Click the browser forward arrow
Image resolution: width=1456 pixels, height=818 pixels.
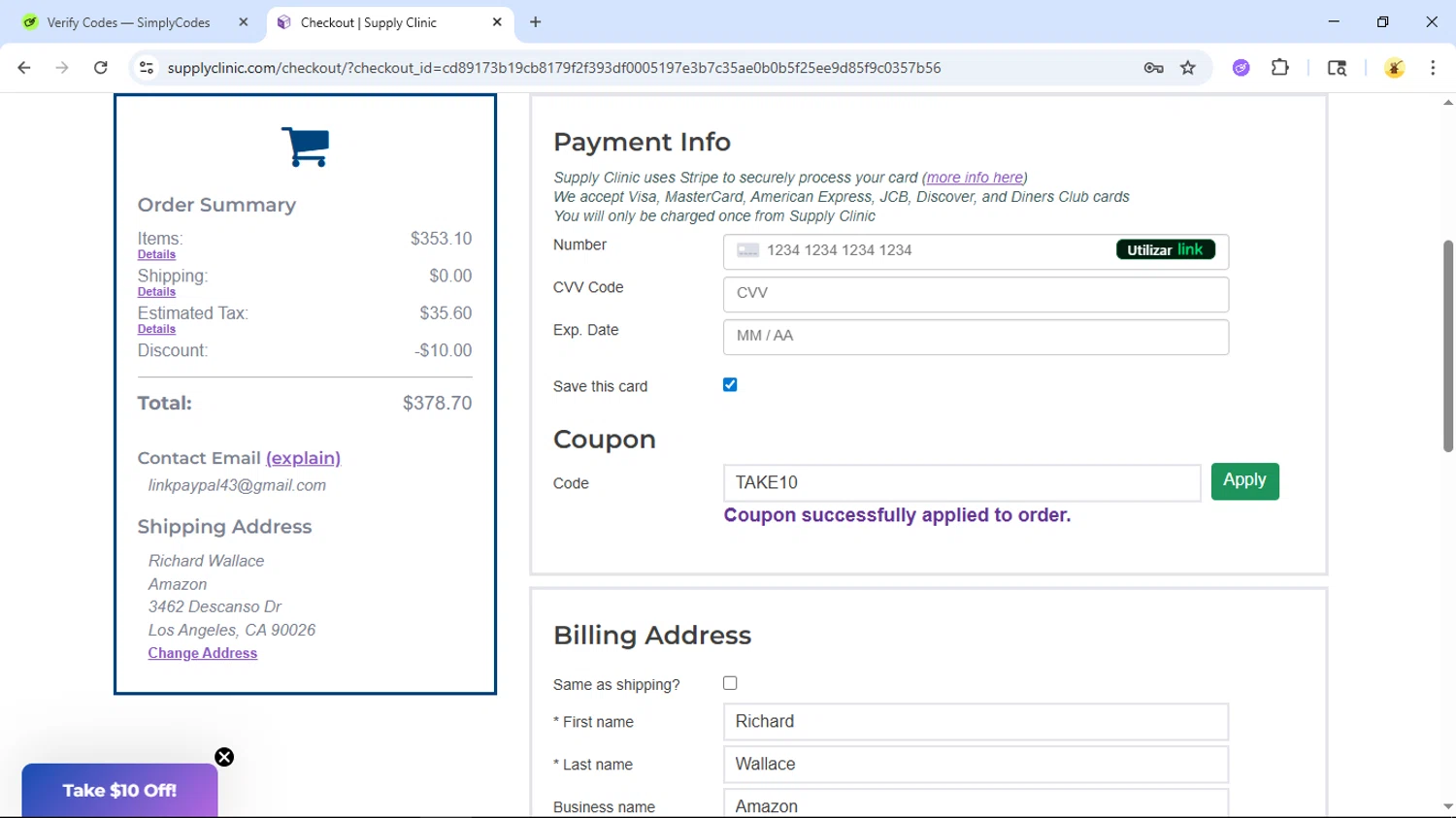(x=62, y=68)
